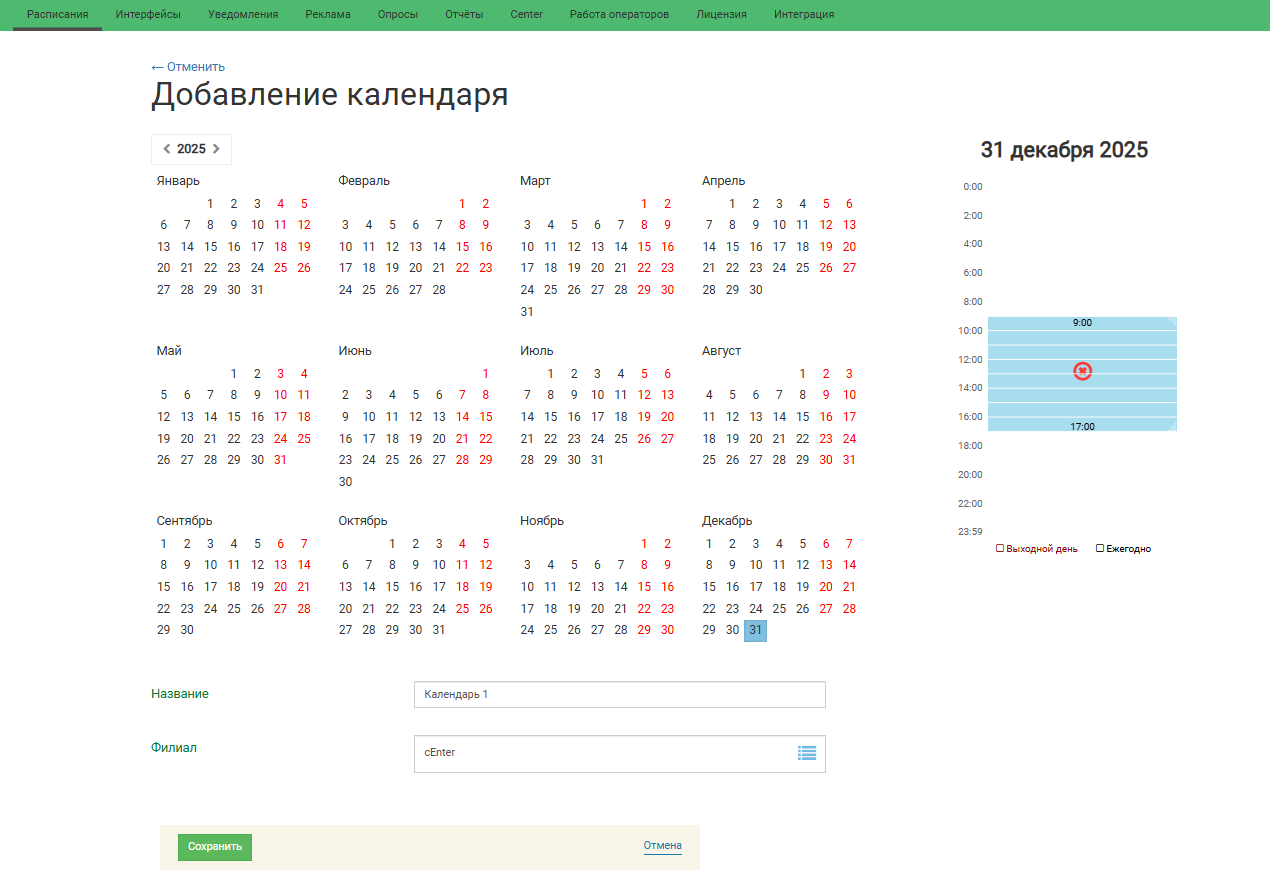This screenshot has height=878, width=1270.
Task: Click the red delete icon in time block
Action: (1082, 371)
